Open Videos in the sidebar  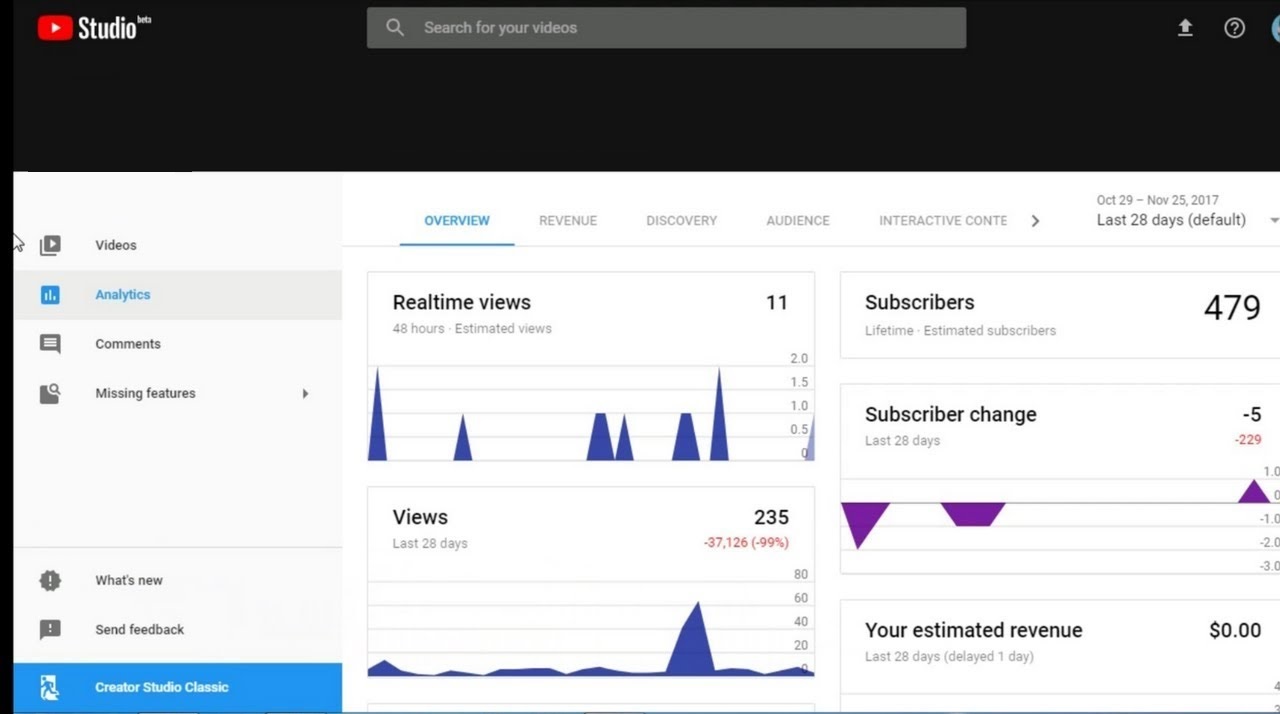(177, 245)
